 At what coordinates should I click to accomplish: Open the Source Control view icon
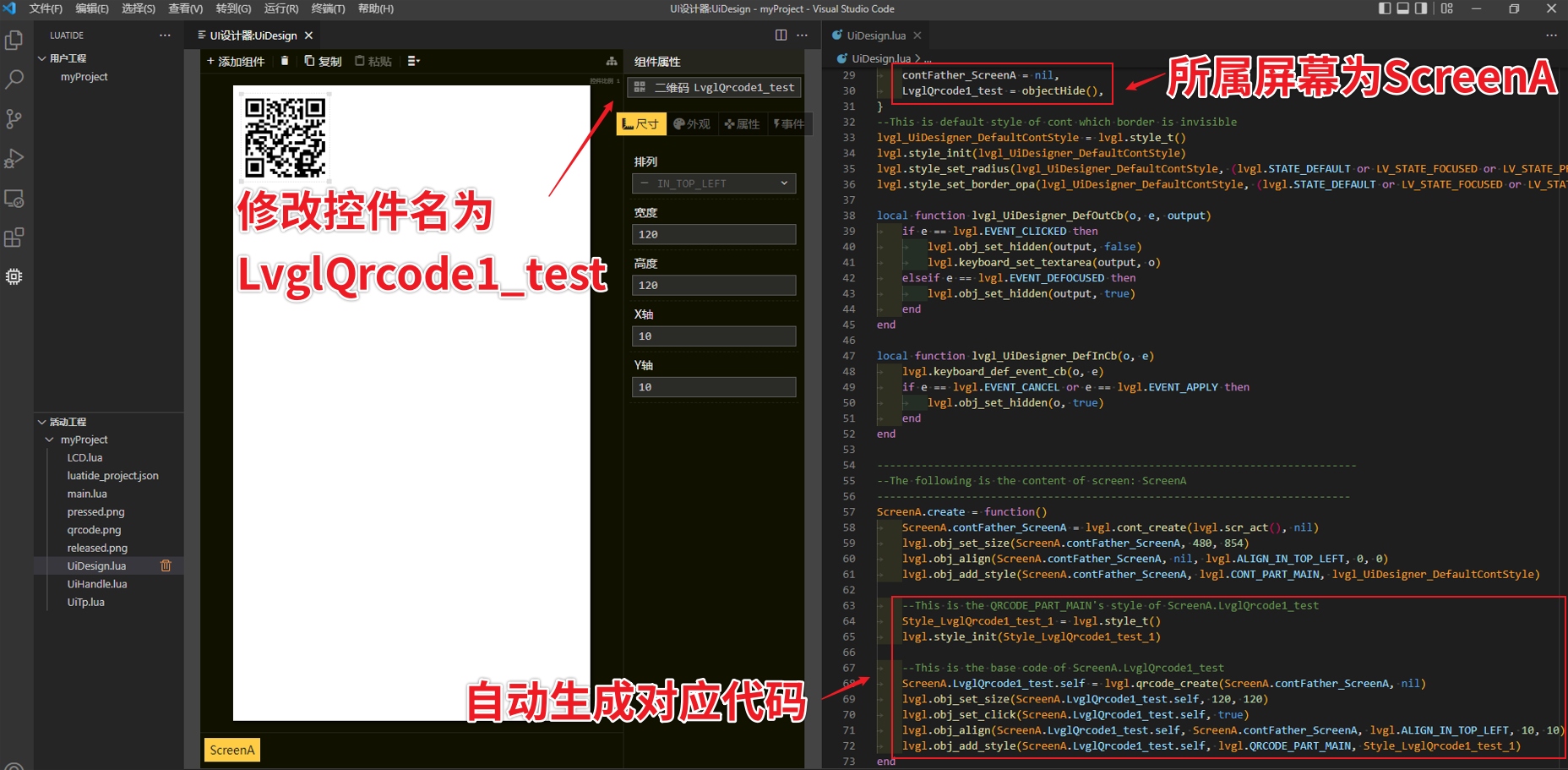[x=14, y=118]
